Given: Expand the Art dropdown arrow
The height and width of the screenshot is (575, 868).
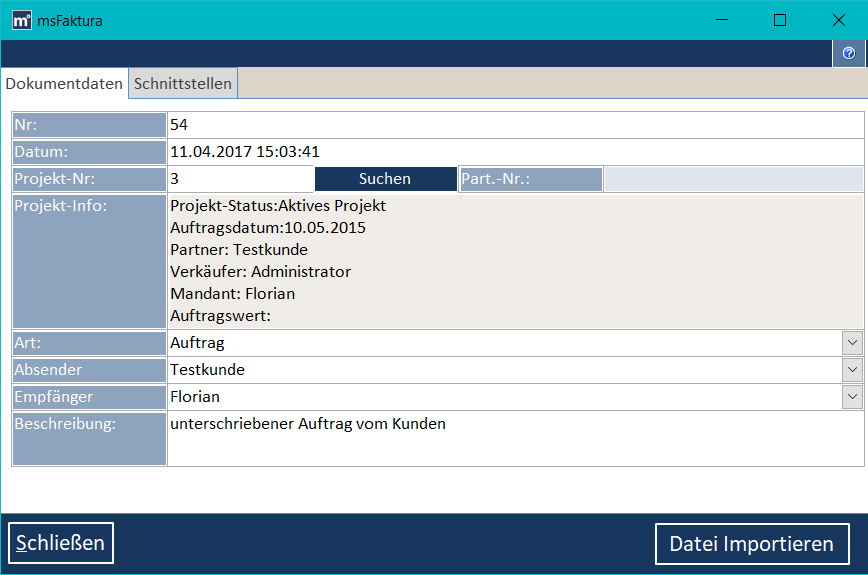Looking at the screenshot, I should click(x=852, y=343).
